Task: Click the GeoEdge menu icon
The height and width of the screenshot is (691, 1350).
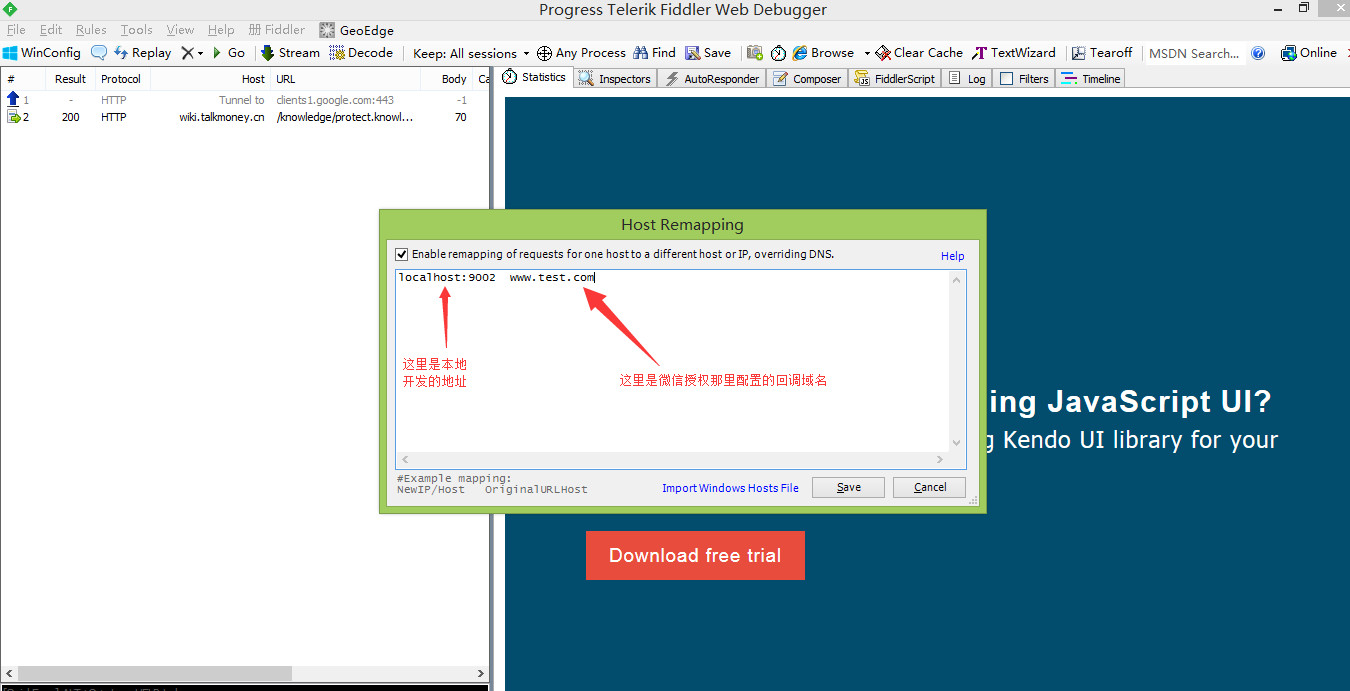Action: click(x=327, y=30)
